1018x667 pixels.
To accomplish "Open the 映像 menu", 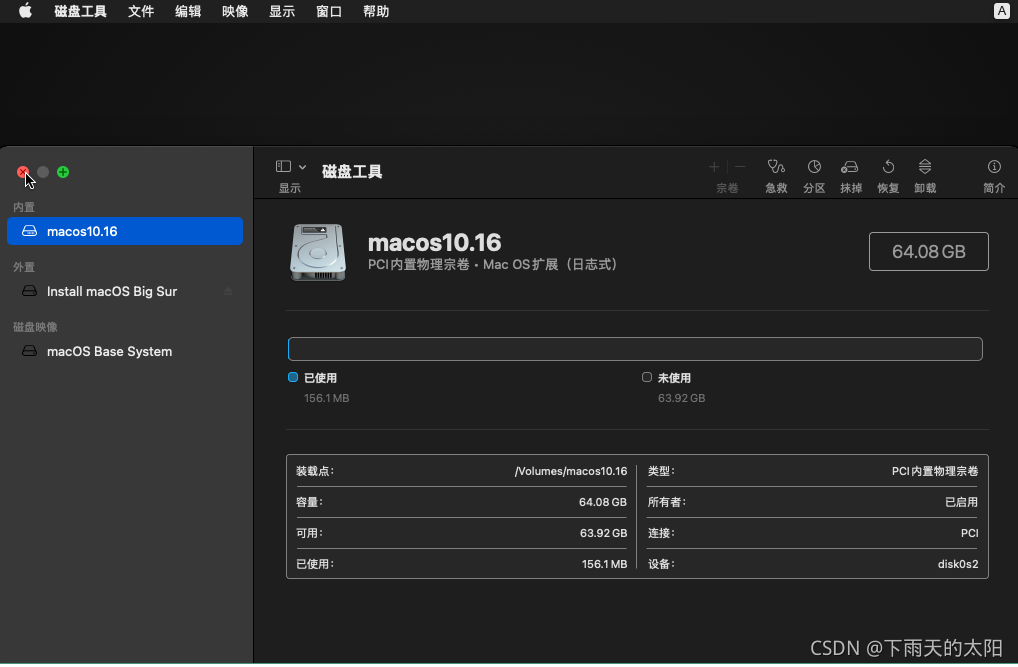I will pos(235,11).
